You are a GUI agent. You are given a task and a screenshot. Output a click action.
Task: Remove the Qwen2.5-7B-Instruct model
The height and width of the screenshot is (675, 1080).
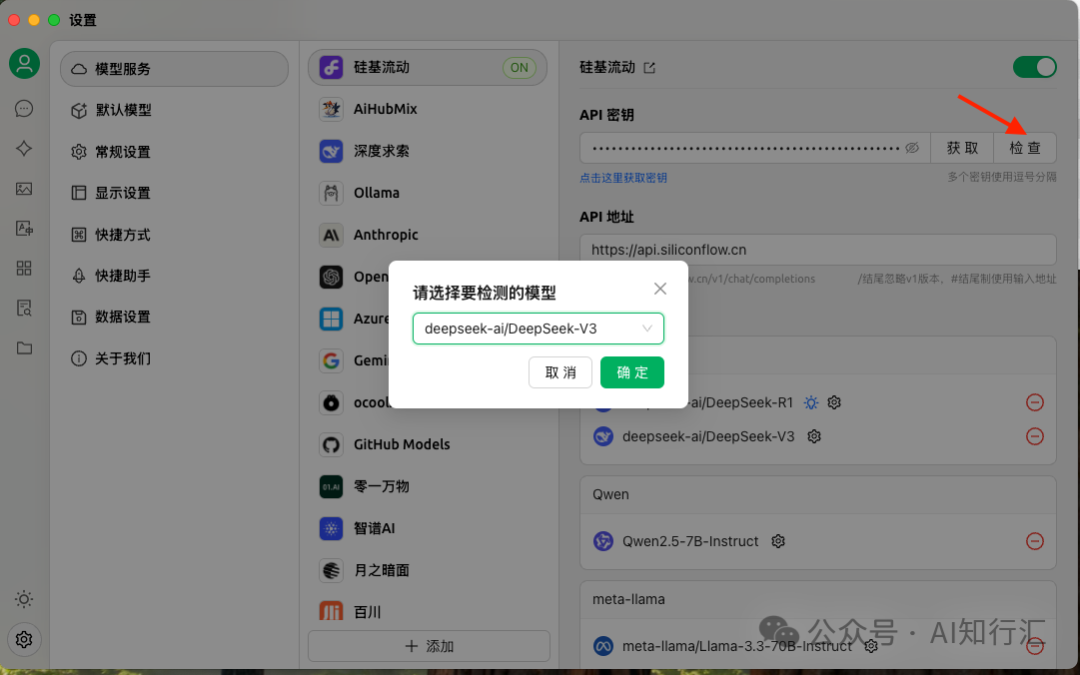pos(1035,541)
